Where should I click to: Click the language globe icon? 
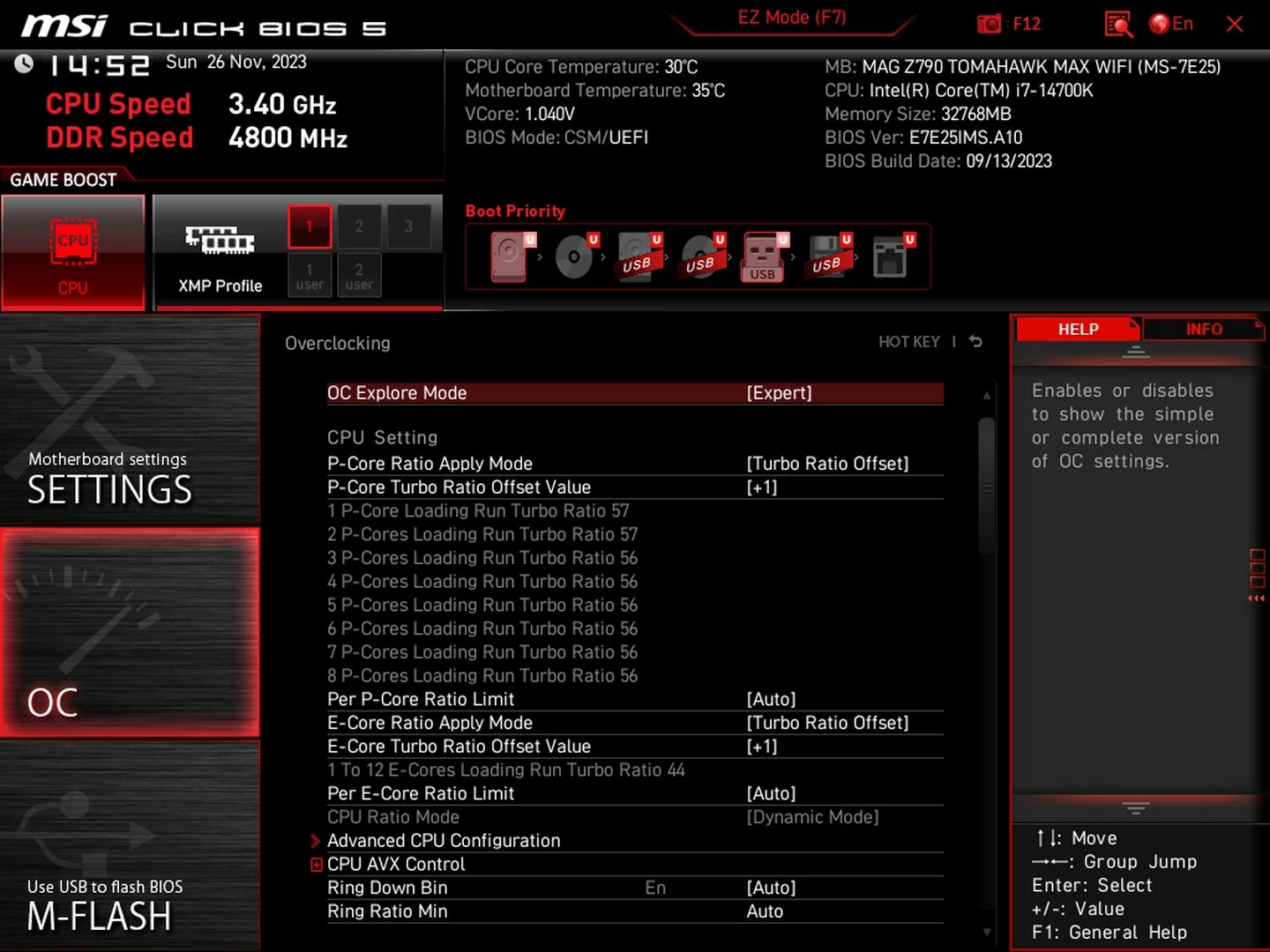1159,24
